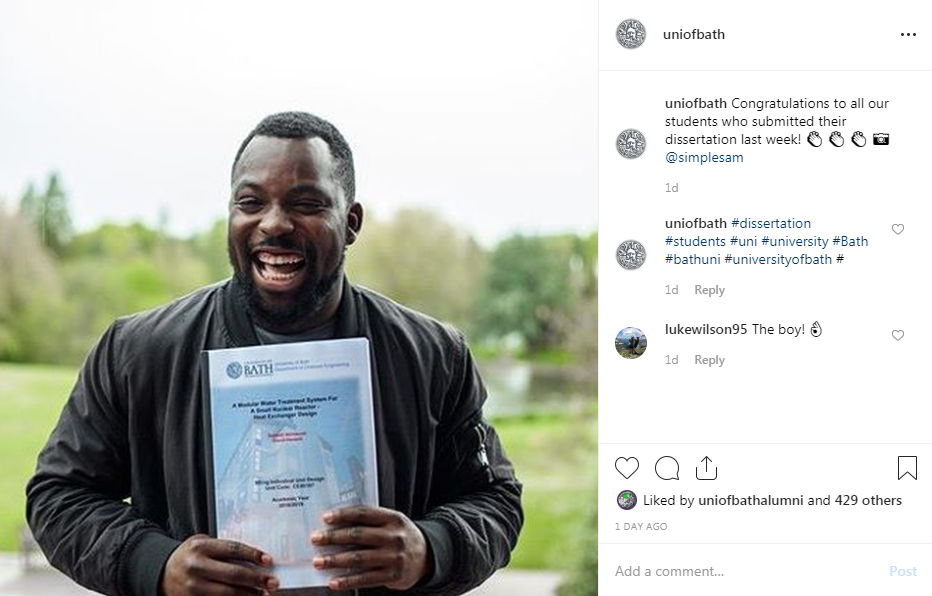Open the comment speech bubble icon
This screenshot has width=932, height=596.
[x=667, y=468]
